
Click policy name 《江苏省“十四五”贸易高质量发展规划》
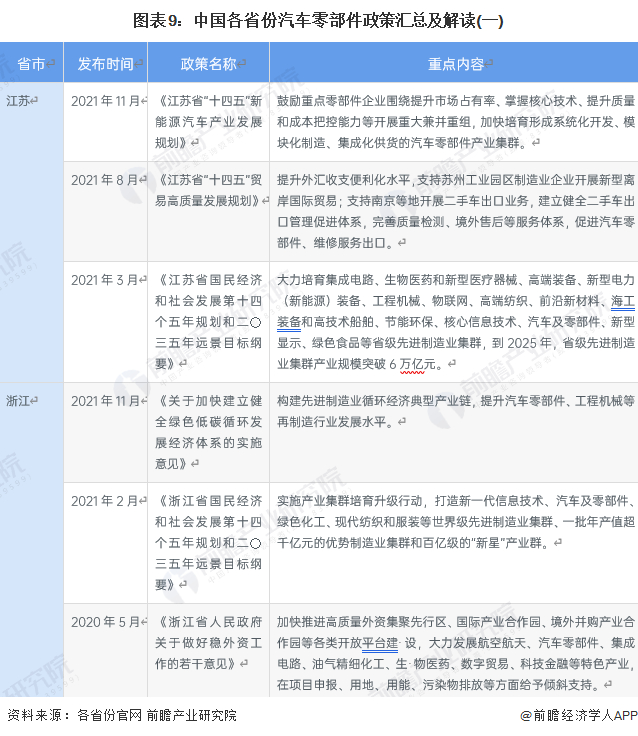coord(208,191)
